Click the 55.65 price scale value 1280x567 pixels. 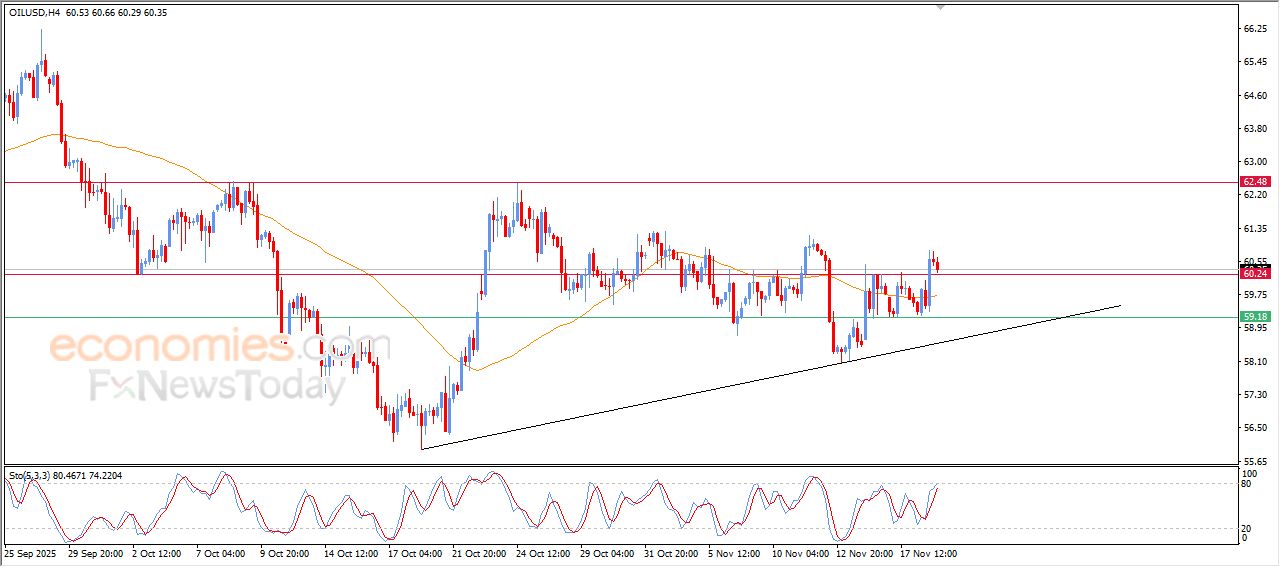1254,461
